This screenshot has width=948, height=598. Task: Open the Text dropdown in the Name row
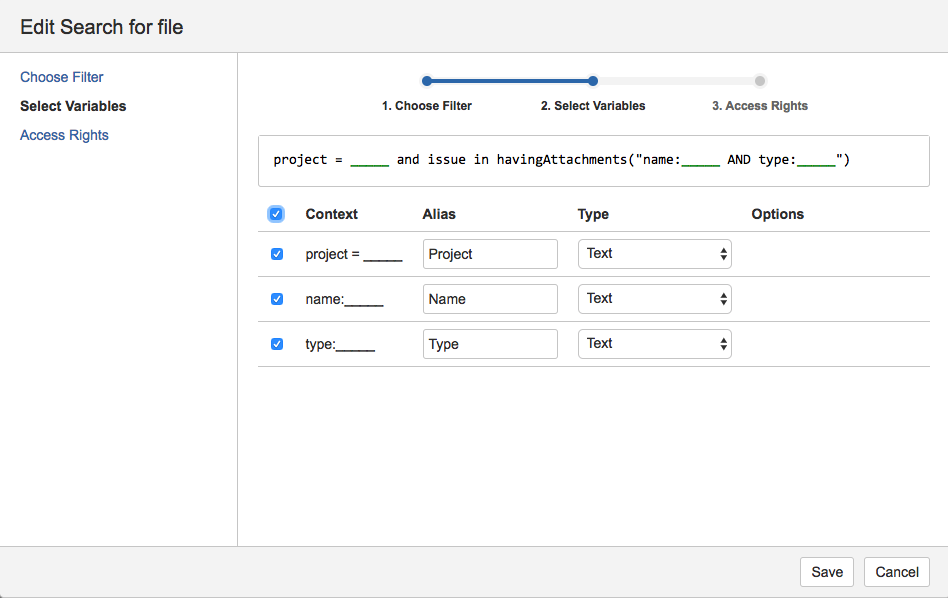[x=655, y=298]
